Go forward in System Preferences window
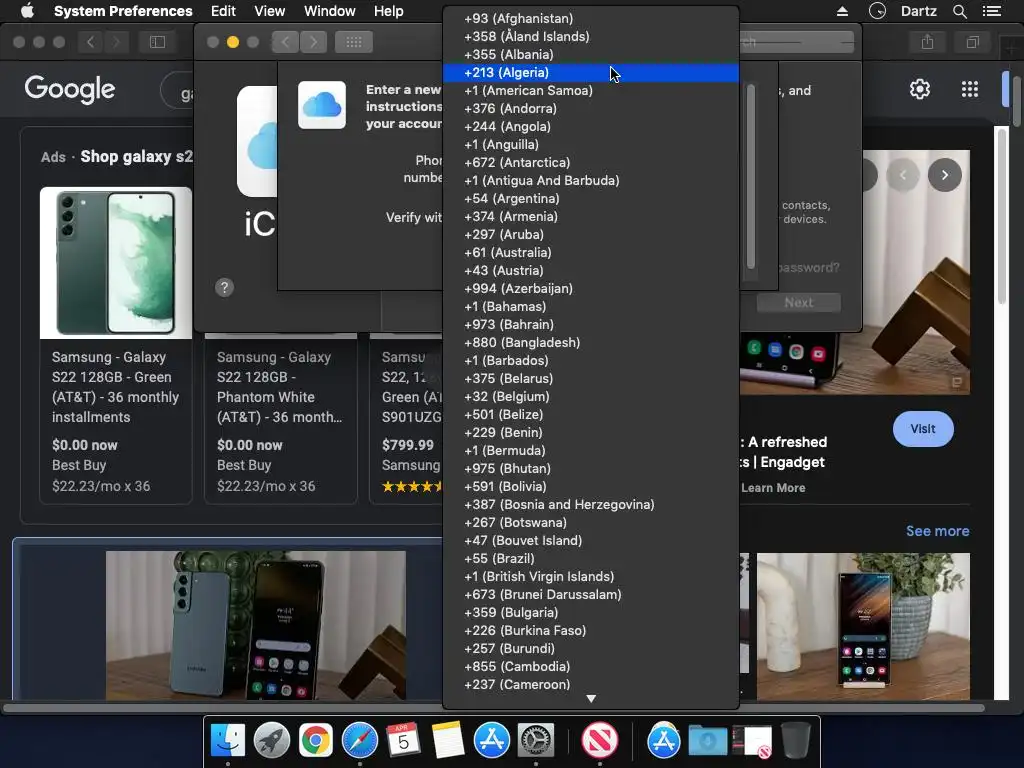 click(x=313, y=42)
